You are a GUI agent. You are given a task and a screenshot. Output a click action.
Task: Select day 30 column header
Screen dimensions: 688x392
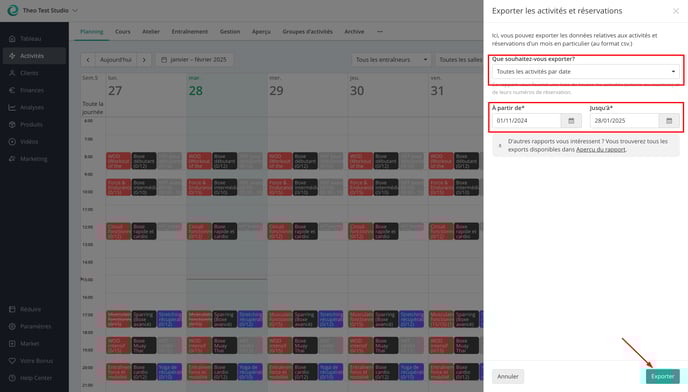coord(357,91)
